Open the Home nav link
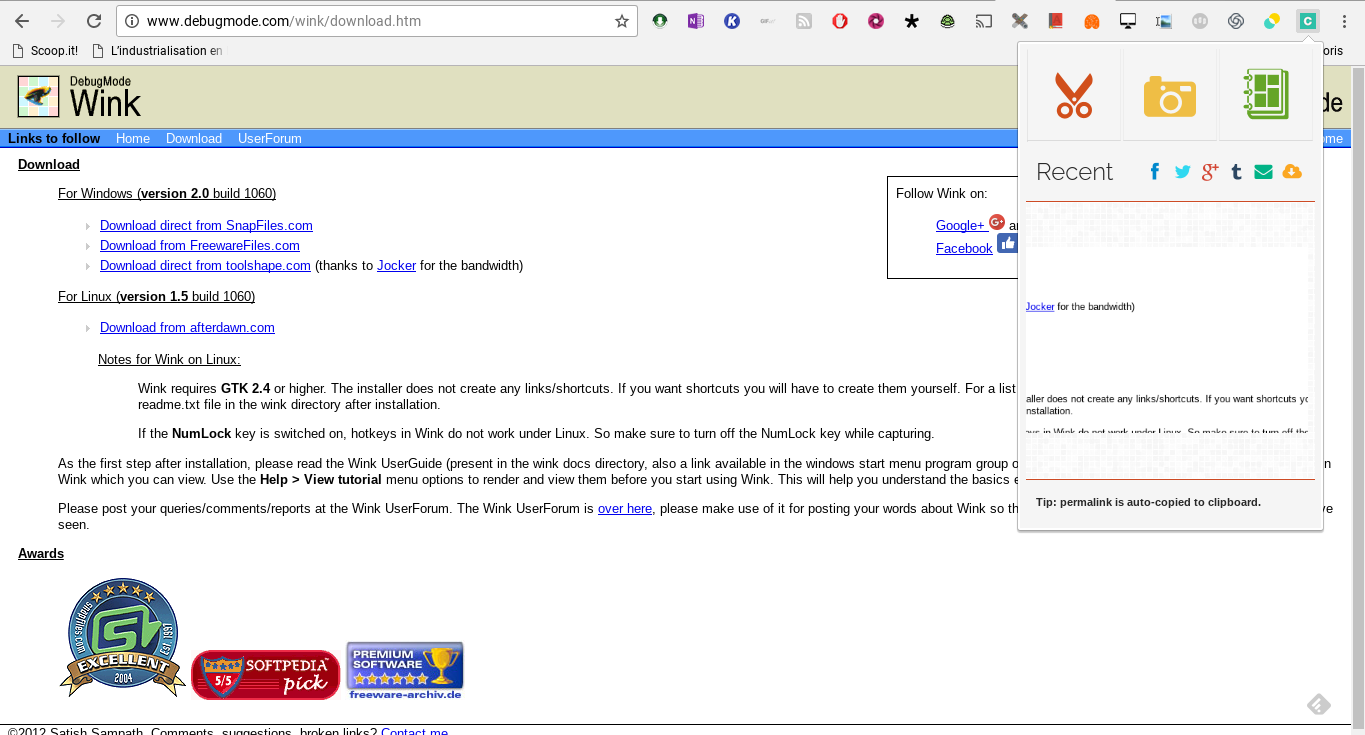Viewport: 1365px width, 735px height. click(133, 139)
